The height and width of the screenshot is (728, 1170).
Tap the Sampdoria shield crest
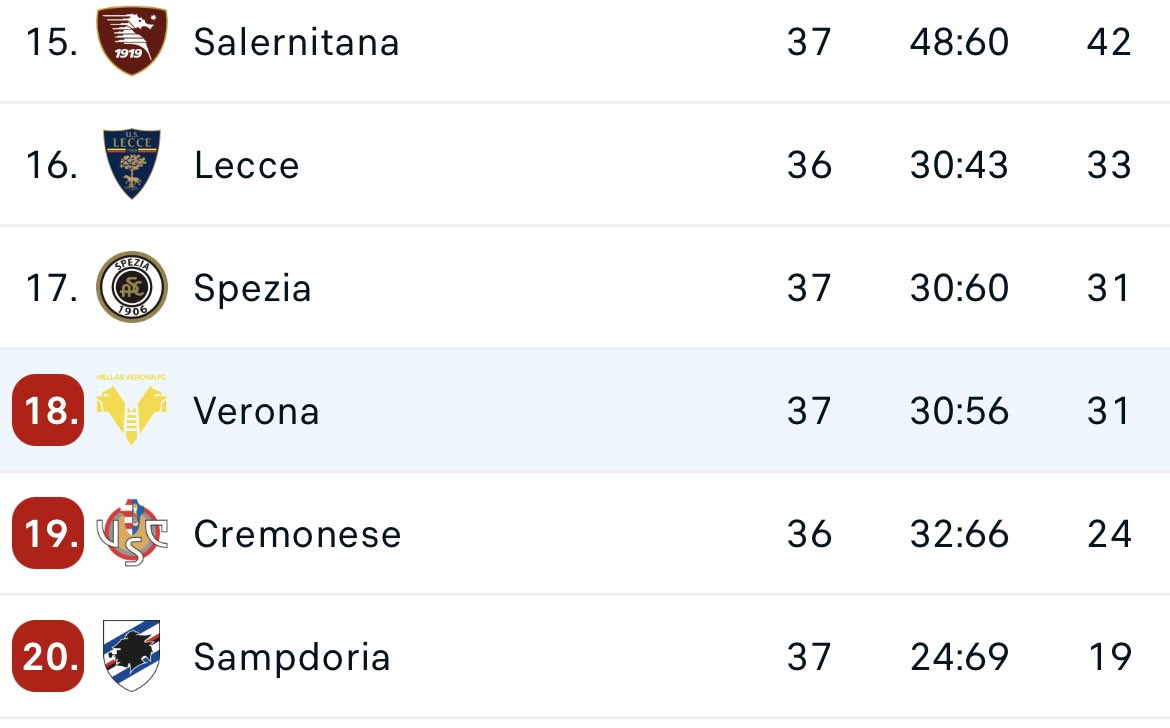(131, 656)
